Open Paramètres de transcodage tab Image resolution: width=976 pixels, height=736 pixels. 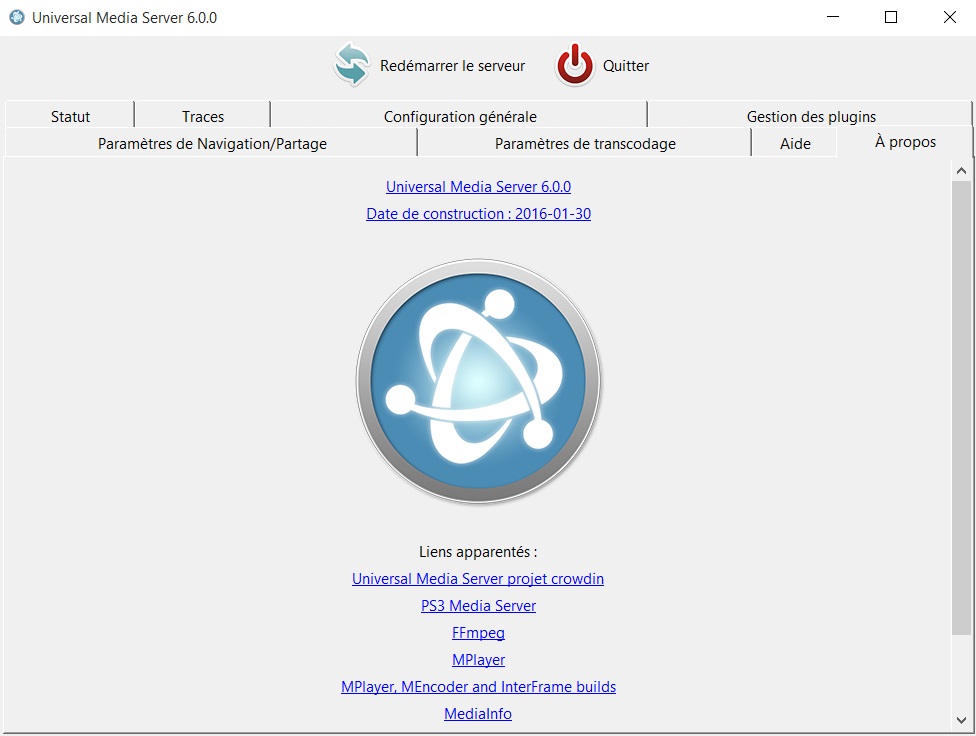click(x=585, y=143)
